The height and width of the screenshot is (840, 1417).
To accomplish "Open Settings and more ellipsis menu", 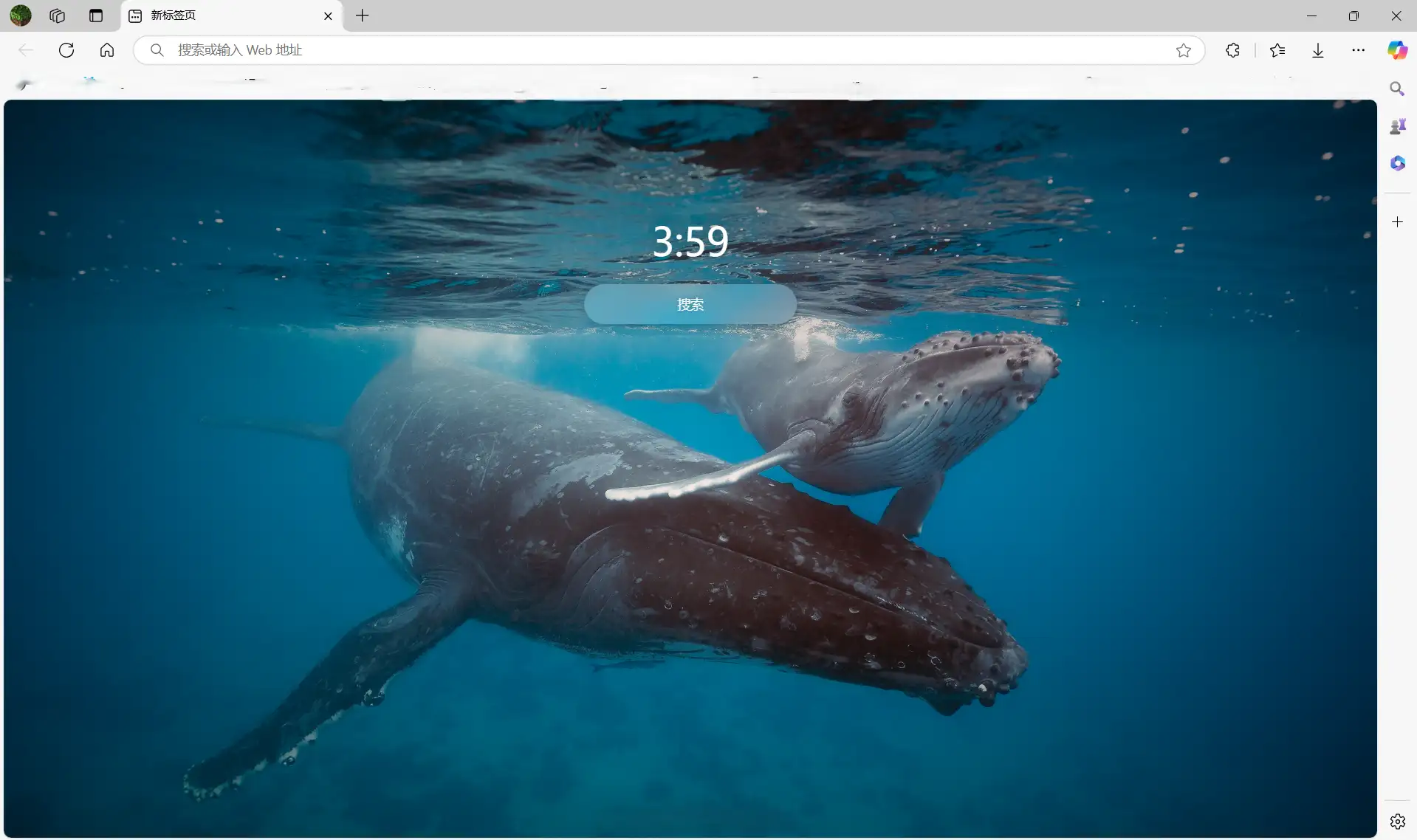I will pos(1358,50).
